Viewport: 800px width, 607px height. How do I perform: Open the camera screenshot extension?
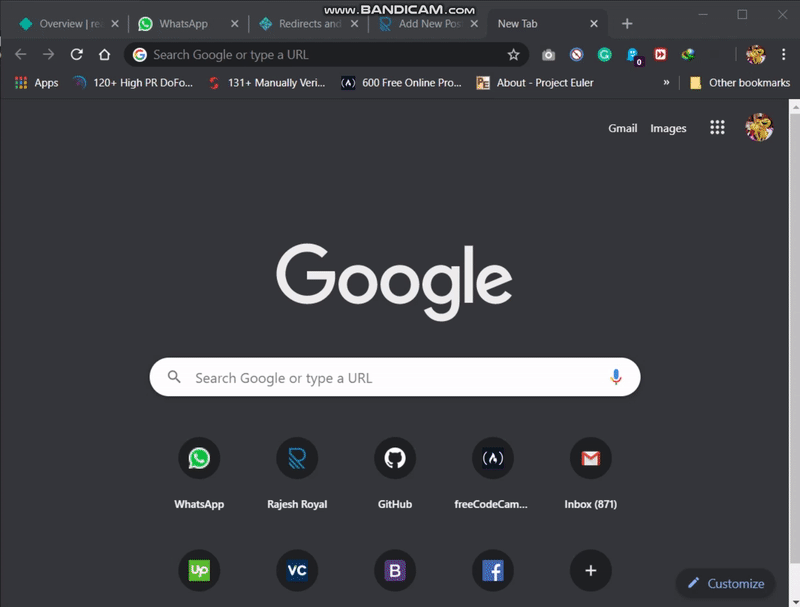click(548, 55)
